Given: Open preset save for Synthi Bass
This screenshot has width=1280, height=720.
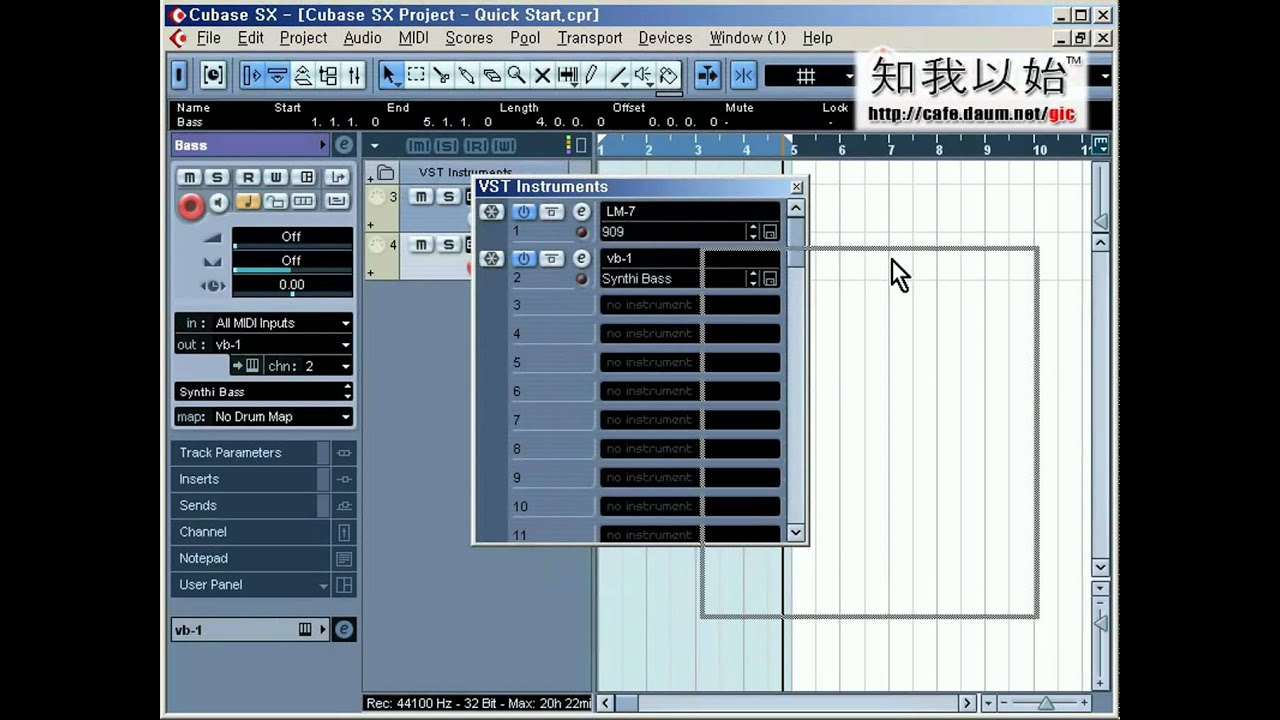Looking at the screenshot, I should tap(770, 279).
